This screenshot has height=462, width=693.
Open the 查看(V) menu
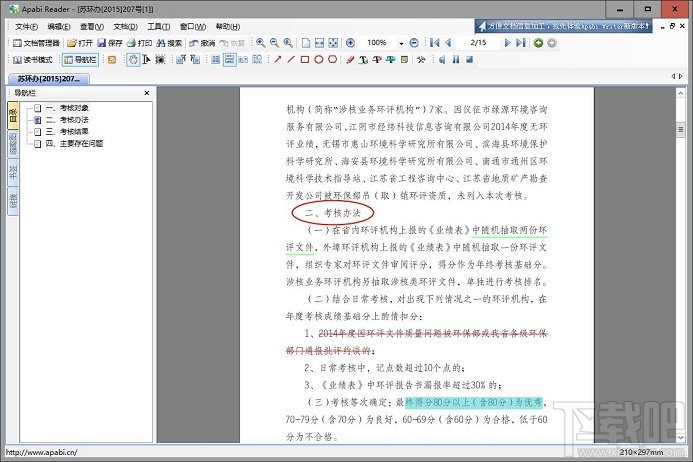(92, 27)
